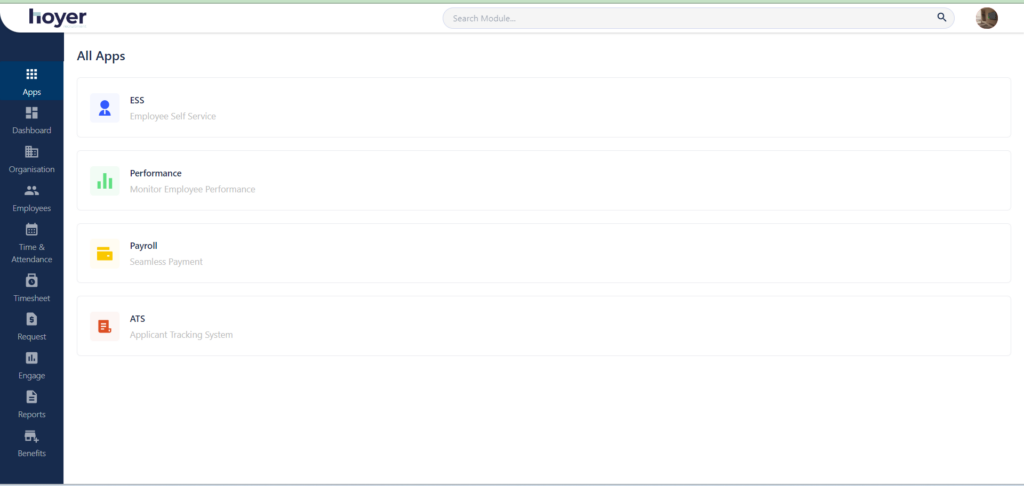Click 'Employee Self Service' description text

coord(172,116)
